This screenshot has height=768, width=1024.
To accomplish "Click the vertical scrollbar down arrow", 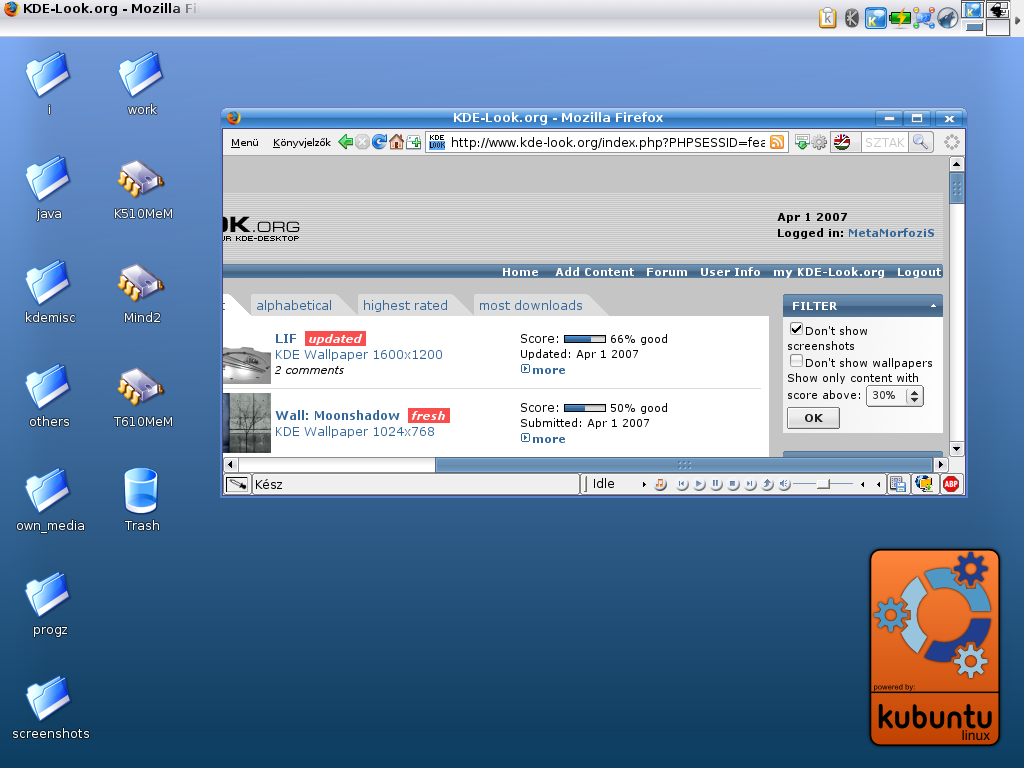I will tap(956, 449).
